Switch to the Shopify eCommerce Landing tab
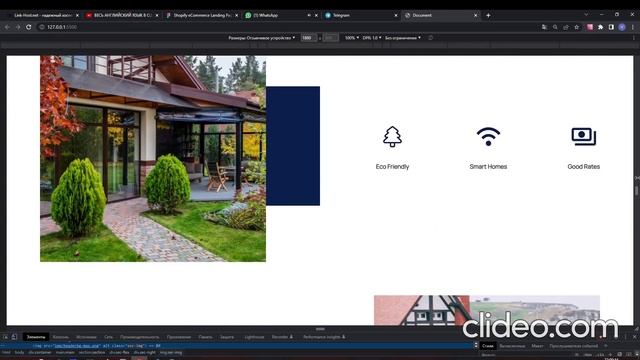The height and width of the screenshot is (360, 640). 202,15
